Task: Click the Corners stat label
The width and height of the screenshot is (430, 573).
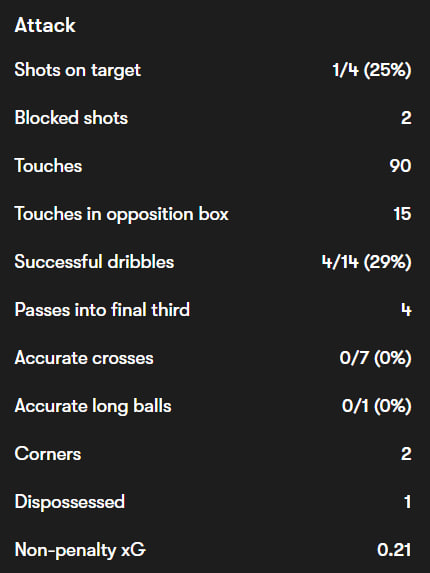Action: click(x=48, y=454)
